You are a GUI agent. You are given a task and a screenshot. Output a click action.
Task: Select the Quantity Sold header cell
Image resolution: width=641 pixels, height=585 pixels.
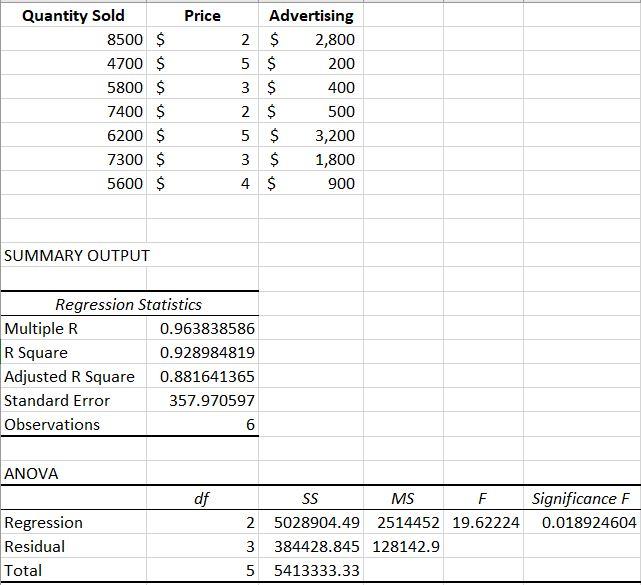(73, 16)
